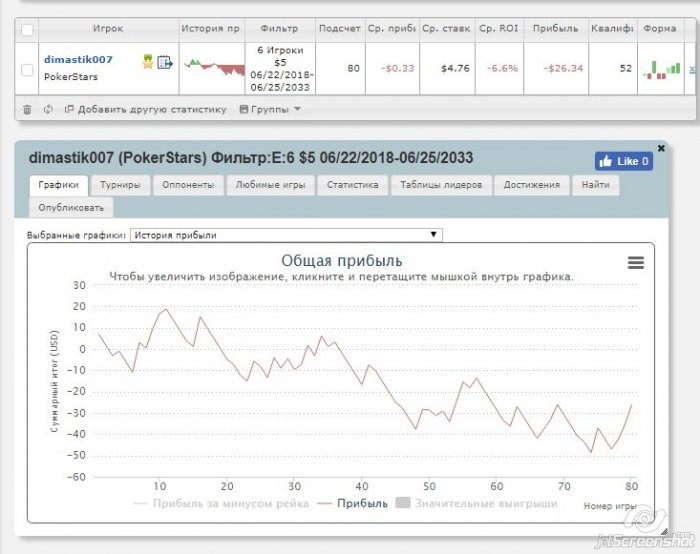Toggle Прибыль за минусом рейка legend

pyautogui.click(x=221, y=504)
